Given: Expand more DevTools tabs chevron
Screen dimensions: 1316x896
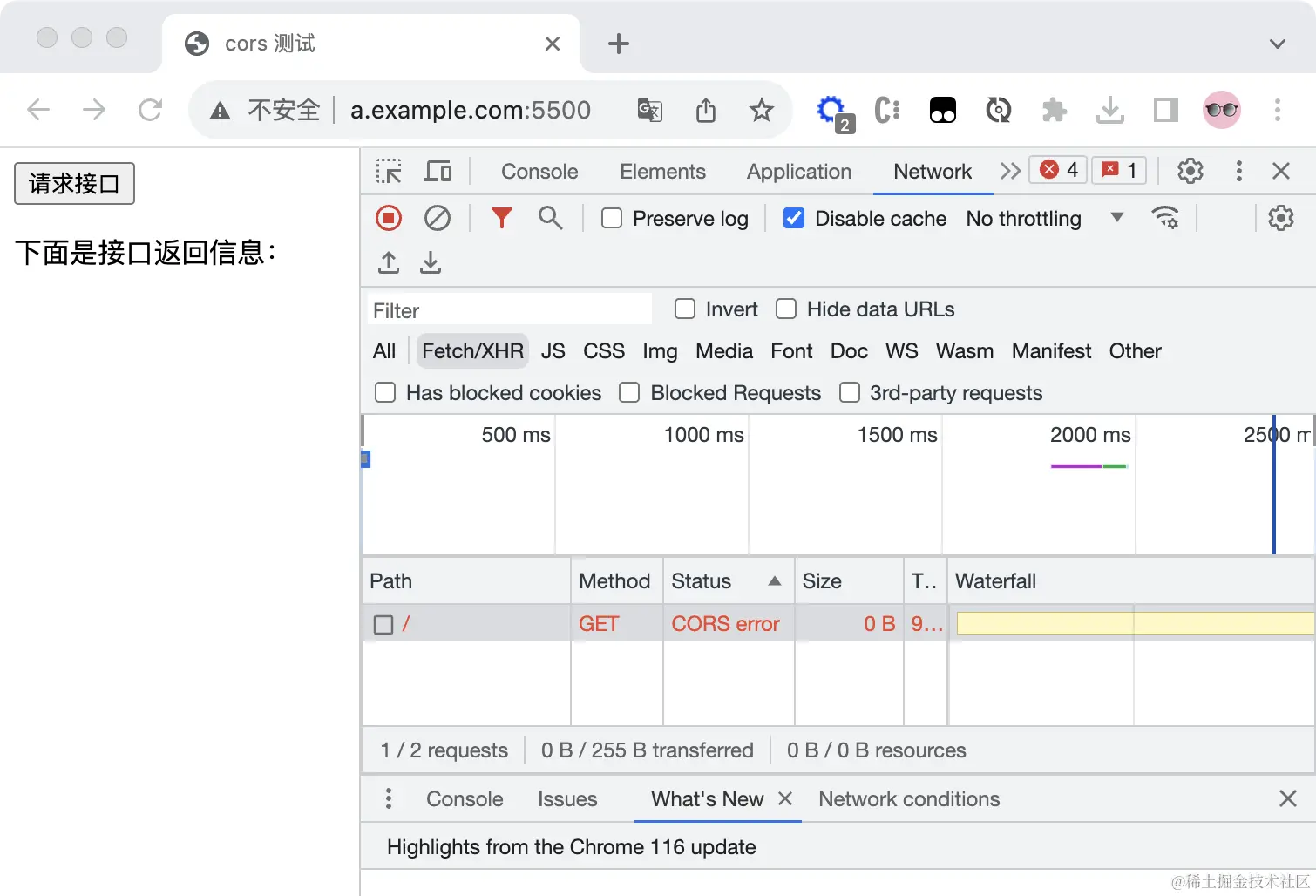Looking at the screenshot, I should pos(1010,171).
